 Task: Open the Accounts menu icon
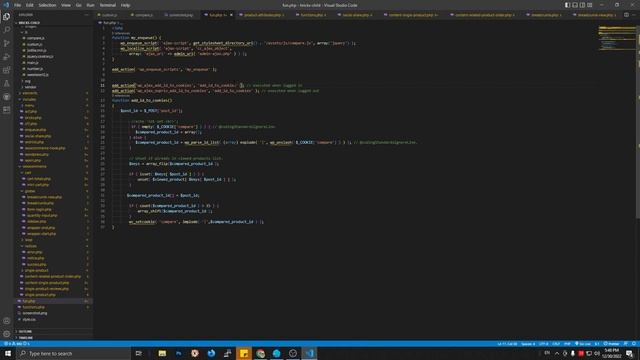[x=7, y=321]
